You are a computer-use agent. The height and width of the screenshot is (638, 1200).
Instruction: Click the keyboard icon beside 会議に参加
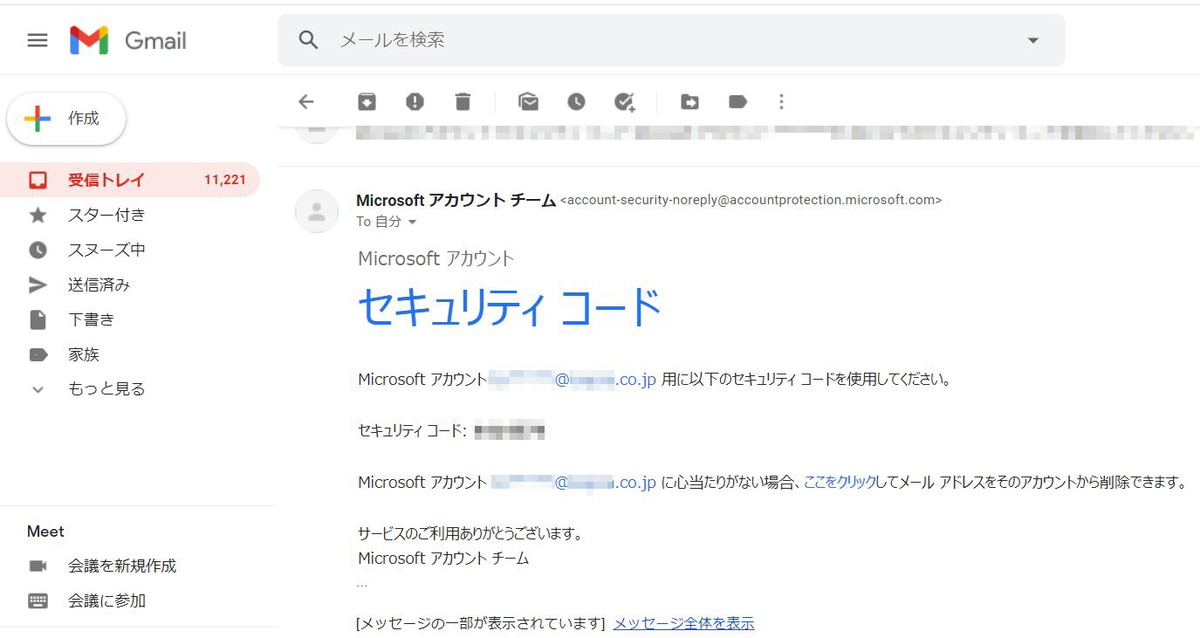(x=38, y=601)
